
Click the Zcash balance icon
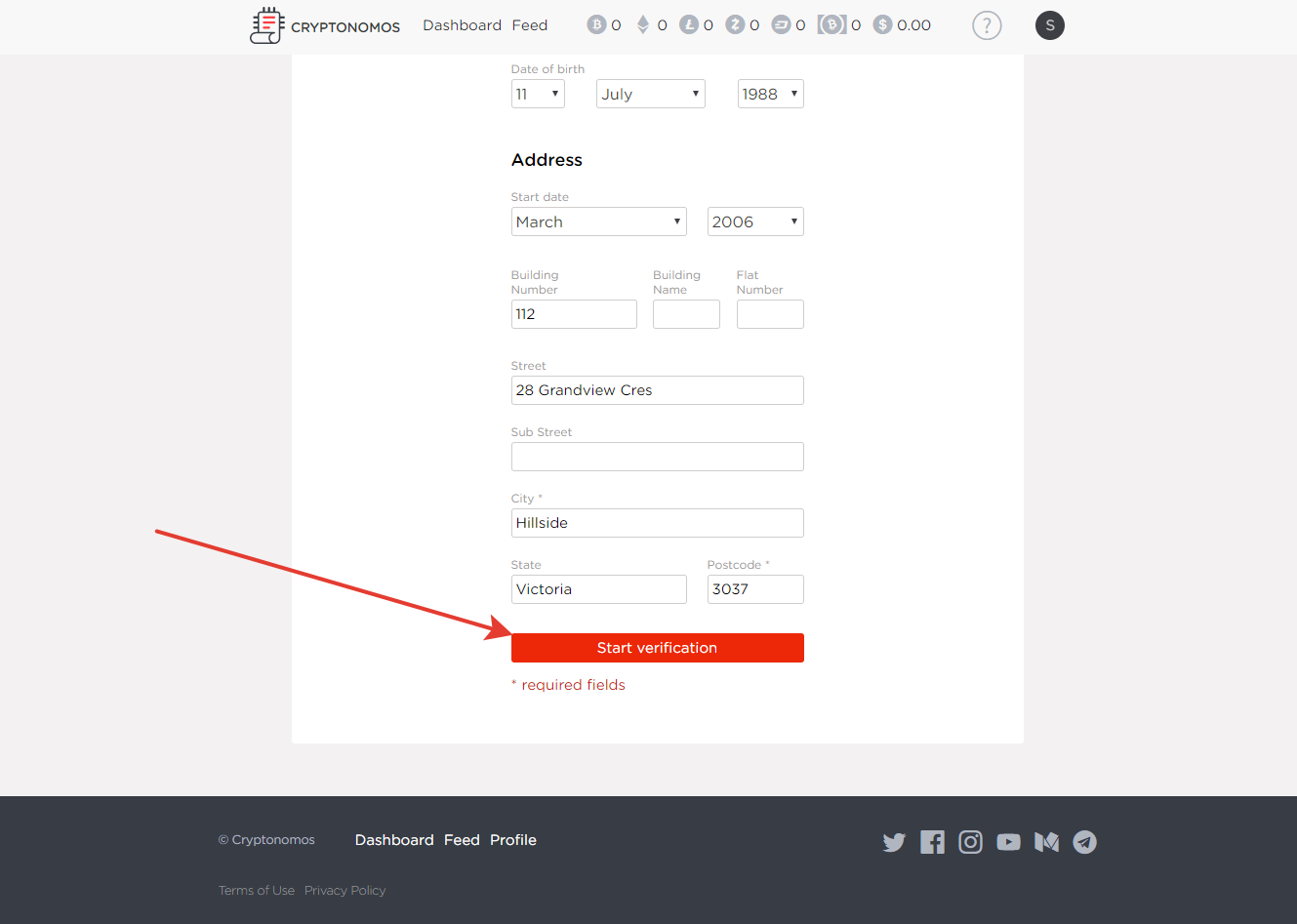click(x=735, y=24)
